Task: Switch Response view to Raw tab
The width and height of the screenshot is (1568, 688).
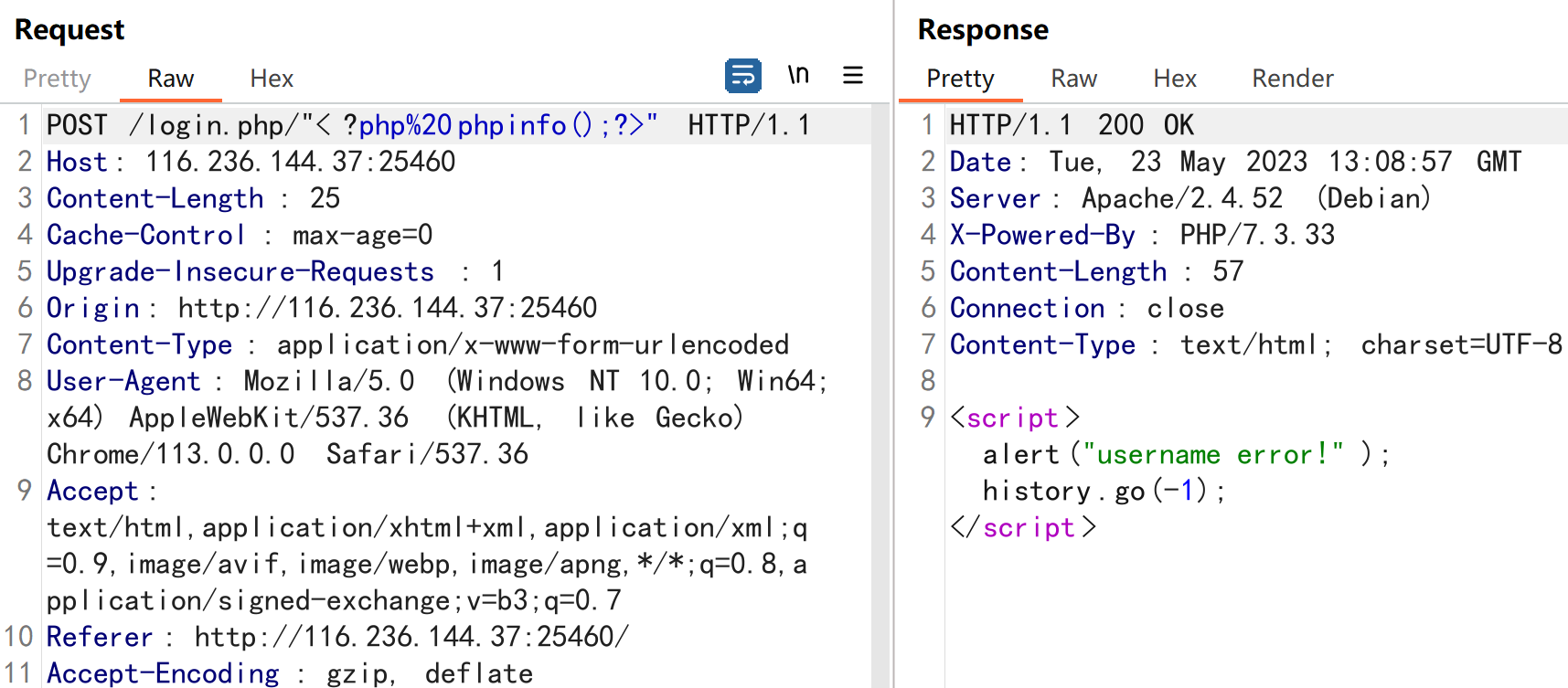Action: tap(1073, 79)
